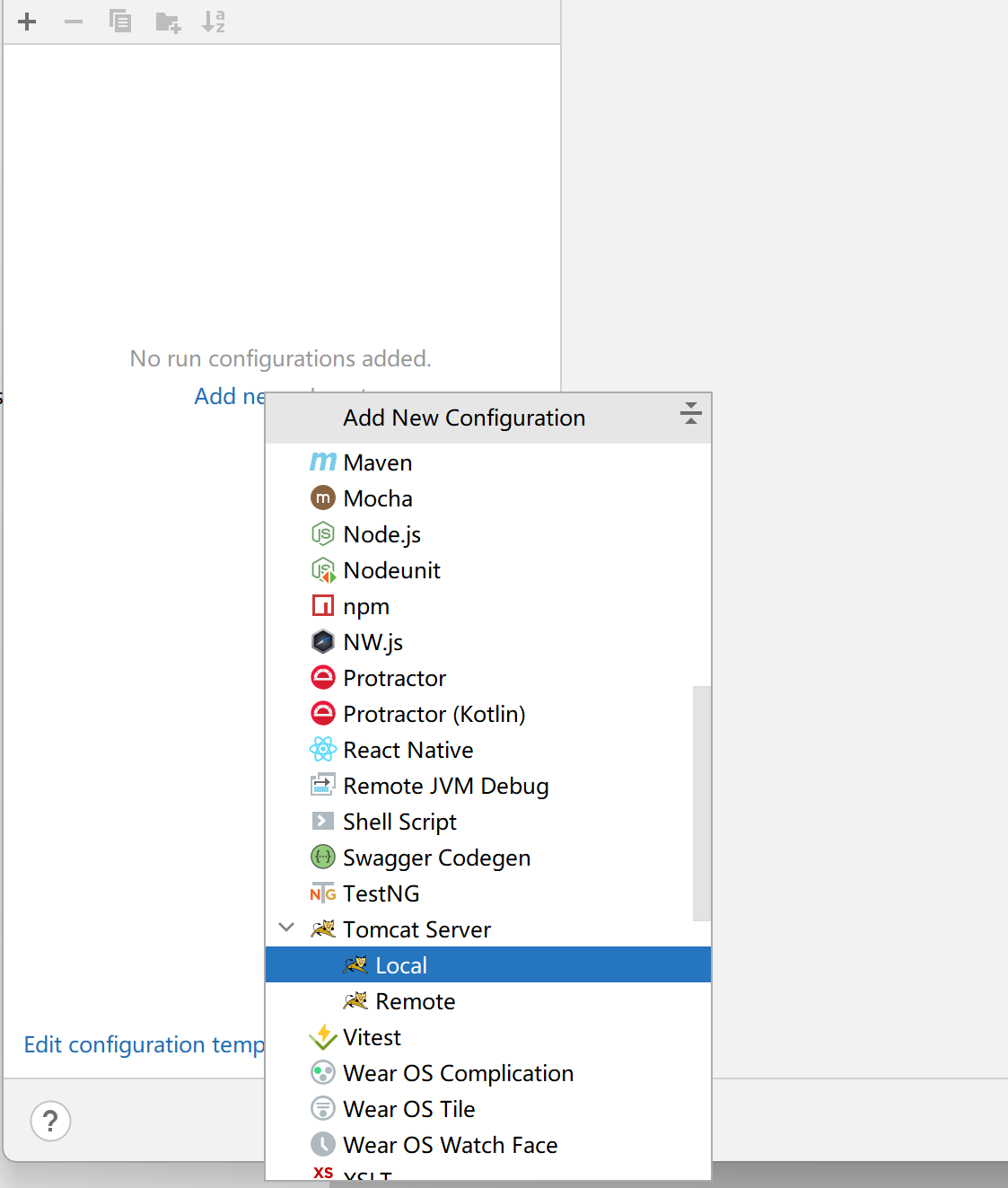Click the Swagger Codegen entry

[x=436, y=858]
